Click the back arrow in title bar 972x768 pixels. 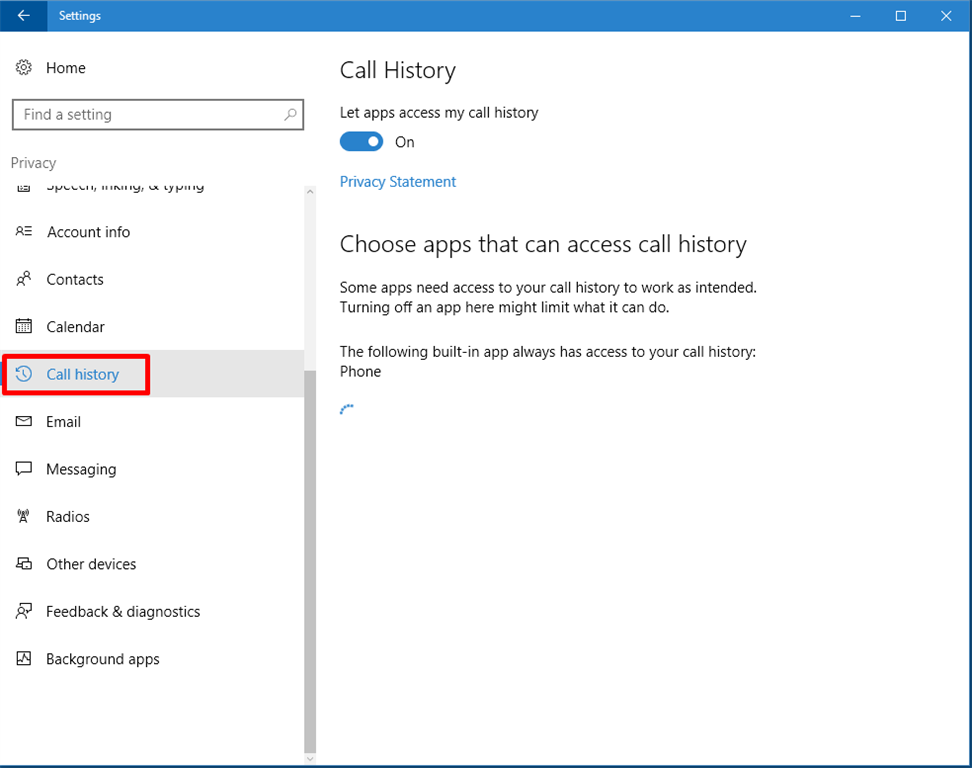pos(24,16)
